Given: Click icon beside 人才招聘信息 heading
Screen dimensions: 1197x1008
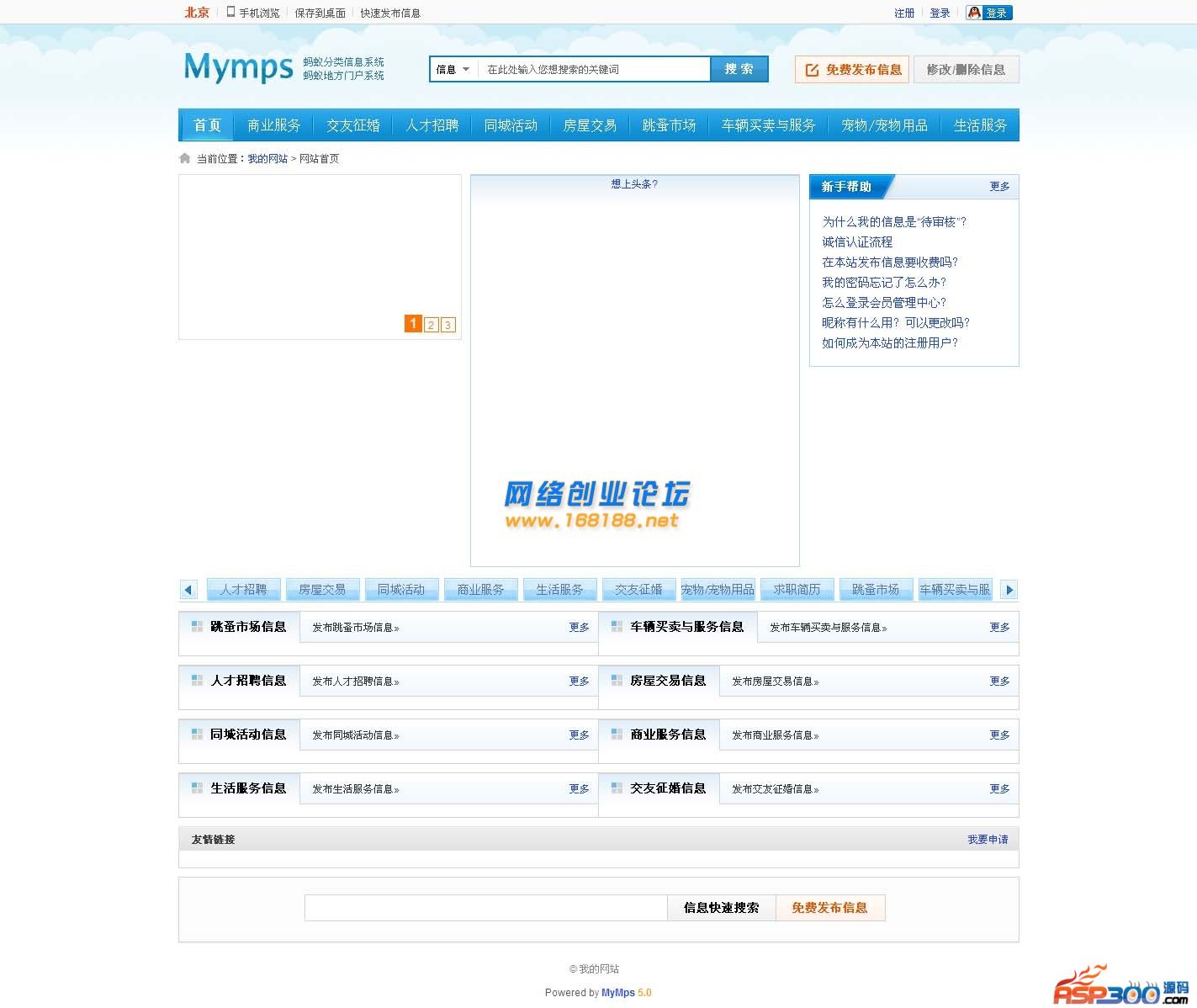Looking at the screenshot, I should (197, 680).
